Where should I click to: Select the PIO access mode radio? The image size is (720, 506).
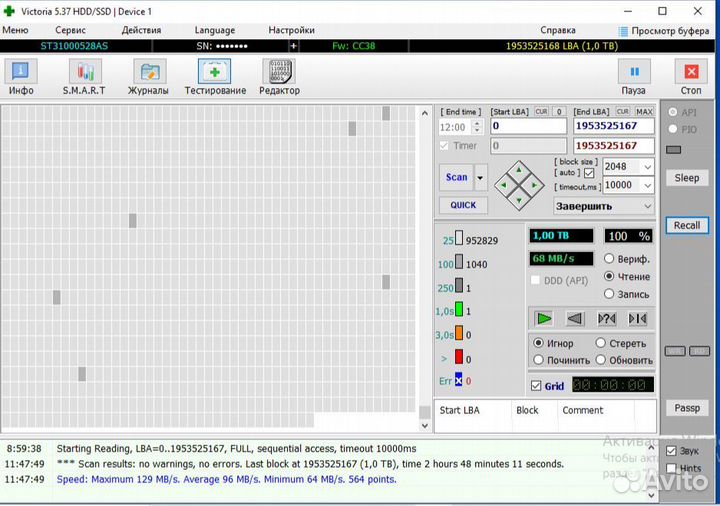tap(673, 129)
